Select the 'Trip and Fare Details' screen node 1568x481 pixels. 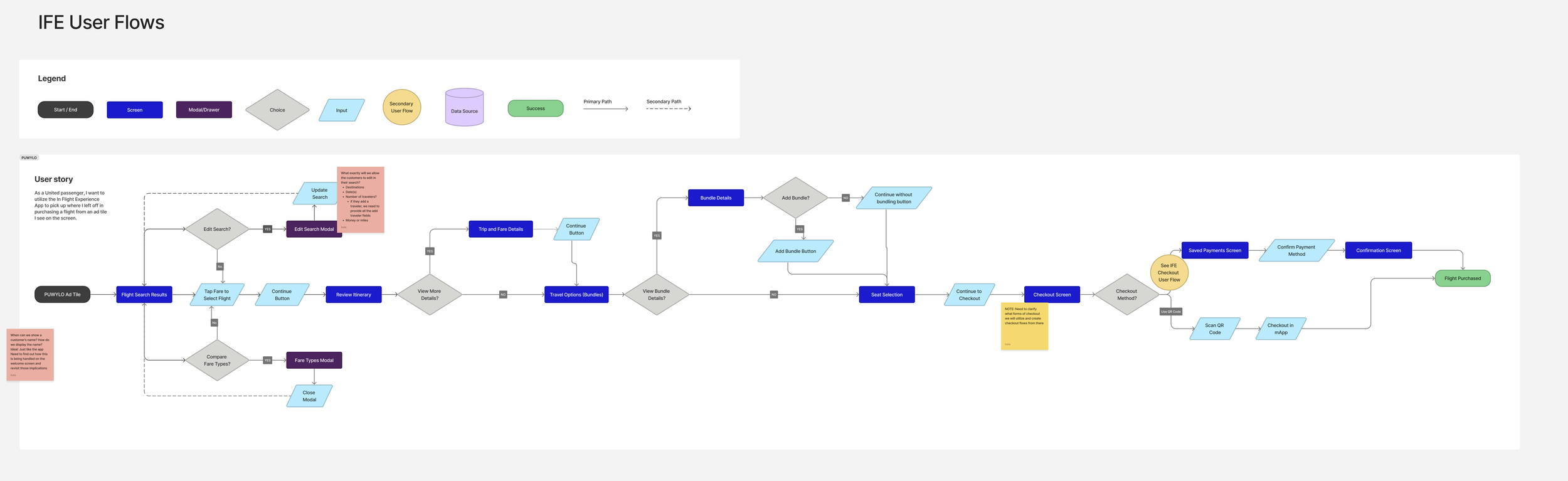[x=501, y=229]
